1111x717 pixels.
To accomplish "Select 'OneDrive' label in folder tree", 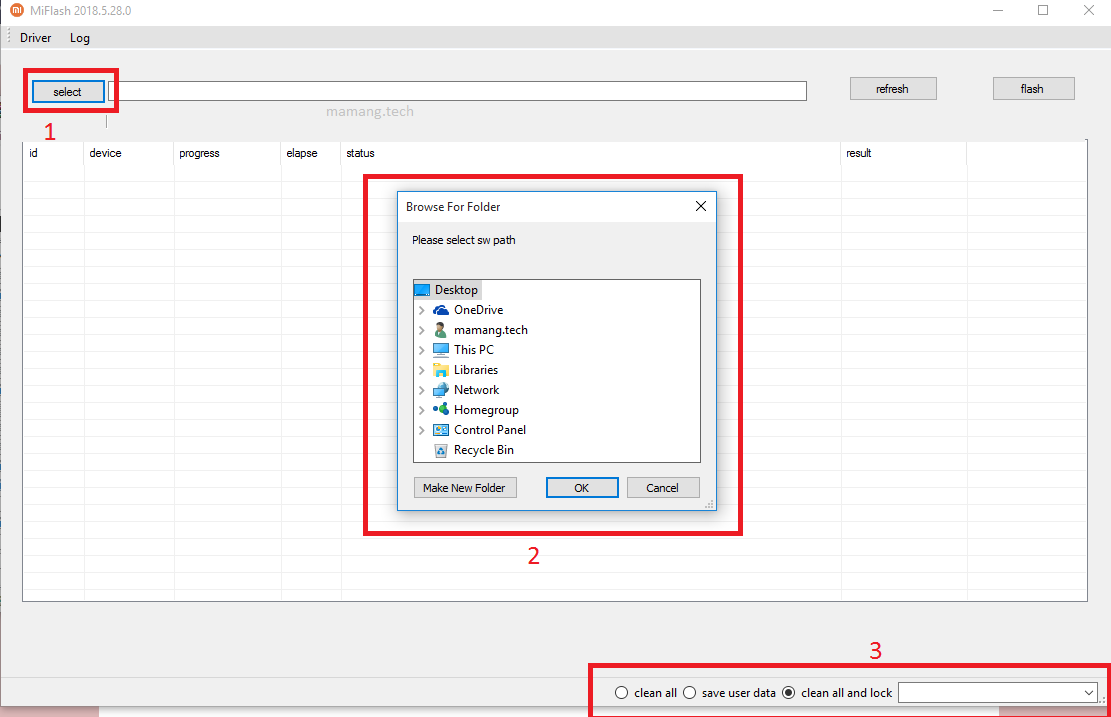I will pyautogui.click(x=478, y=310).
